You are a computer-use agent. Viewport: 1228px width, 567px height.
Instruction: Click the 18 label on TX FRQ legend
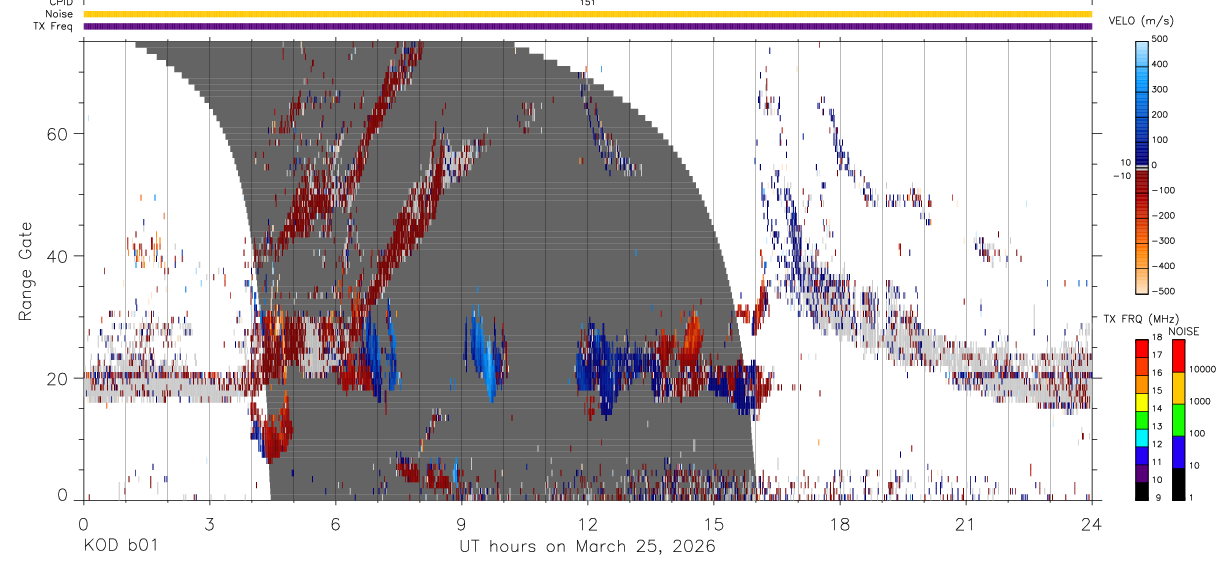(1157, 338)
